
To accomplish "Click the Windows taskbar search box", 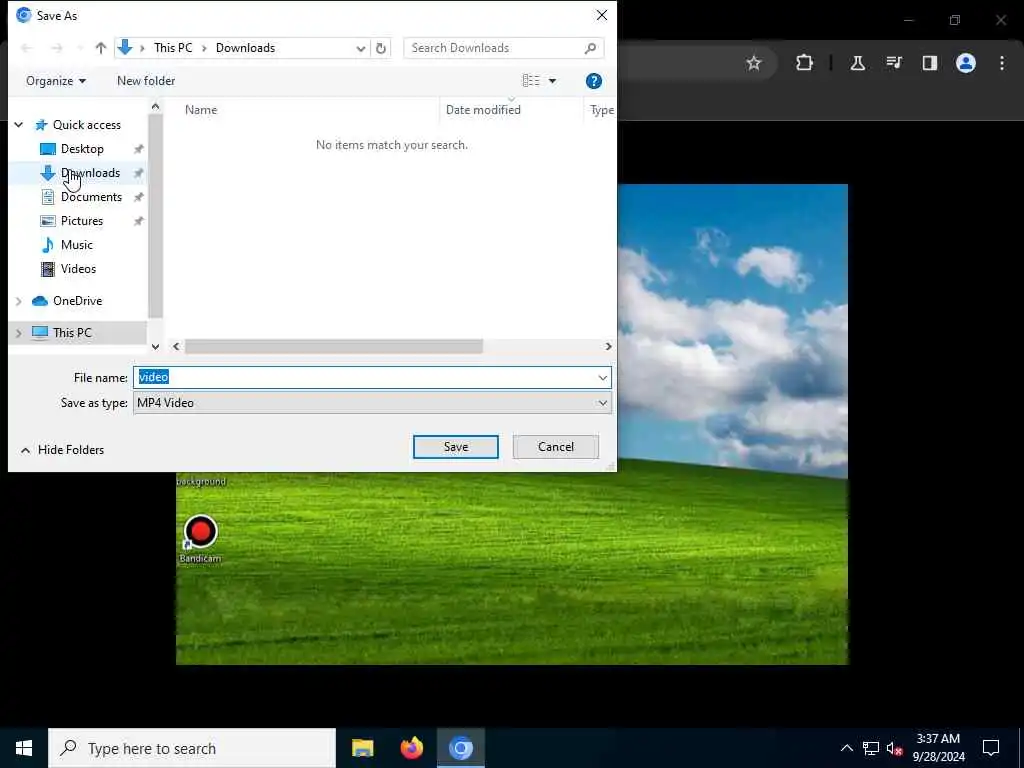I will pos(192,748).
